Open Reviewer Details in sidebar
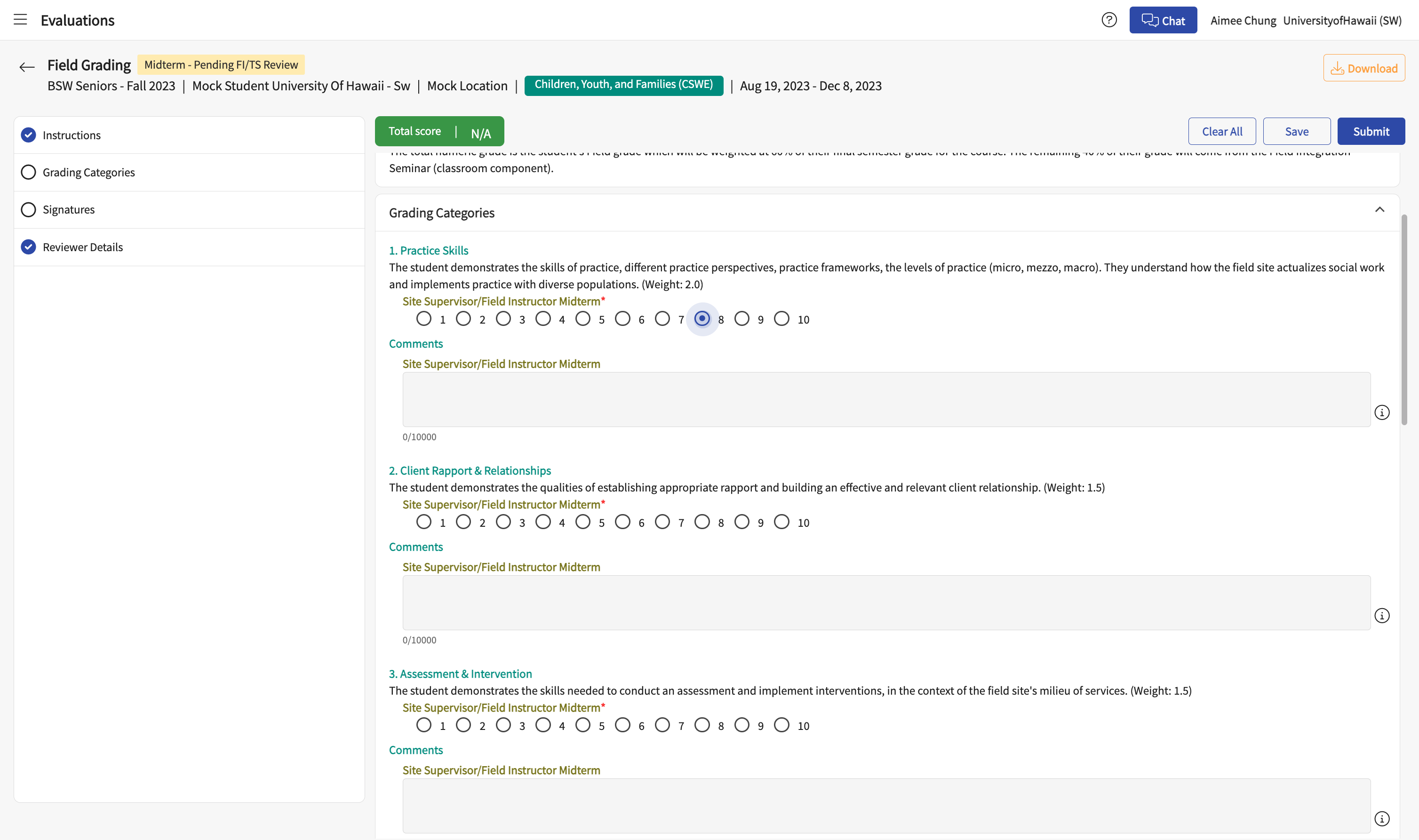This screenshot has width=1419, height=840. 189,247
